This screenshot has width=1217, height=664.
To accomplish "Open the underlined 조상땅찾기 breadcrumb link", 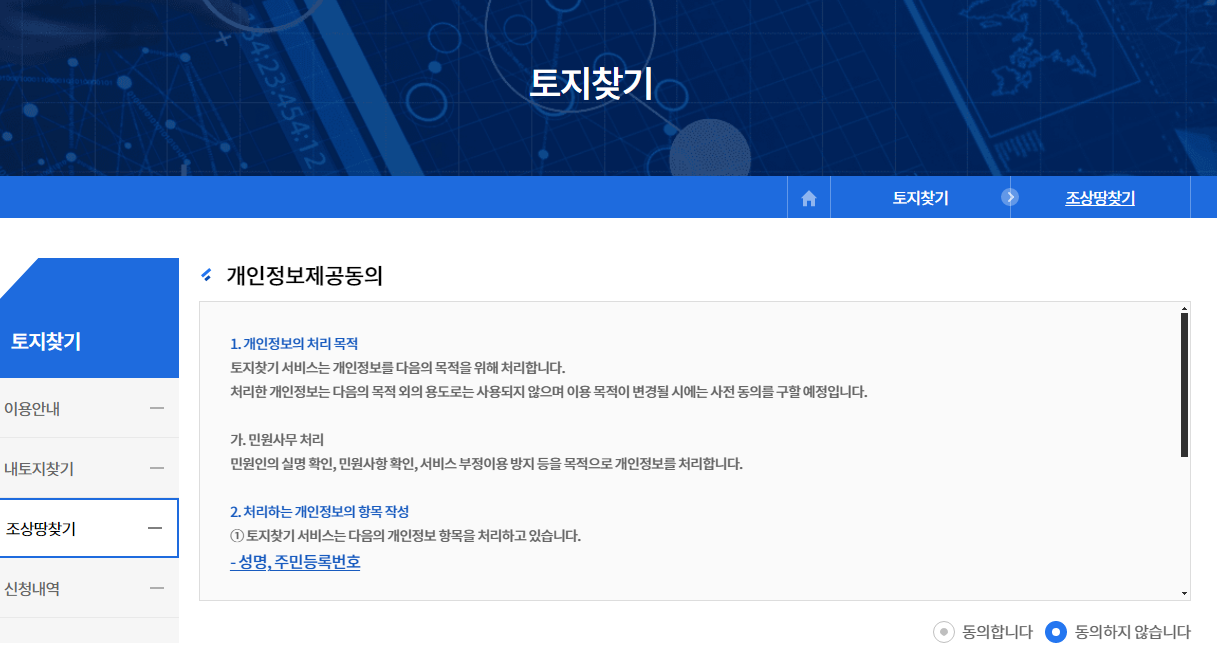I will 1101,197.
